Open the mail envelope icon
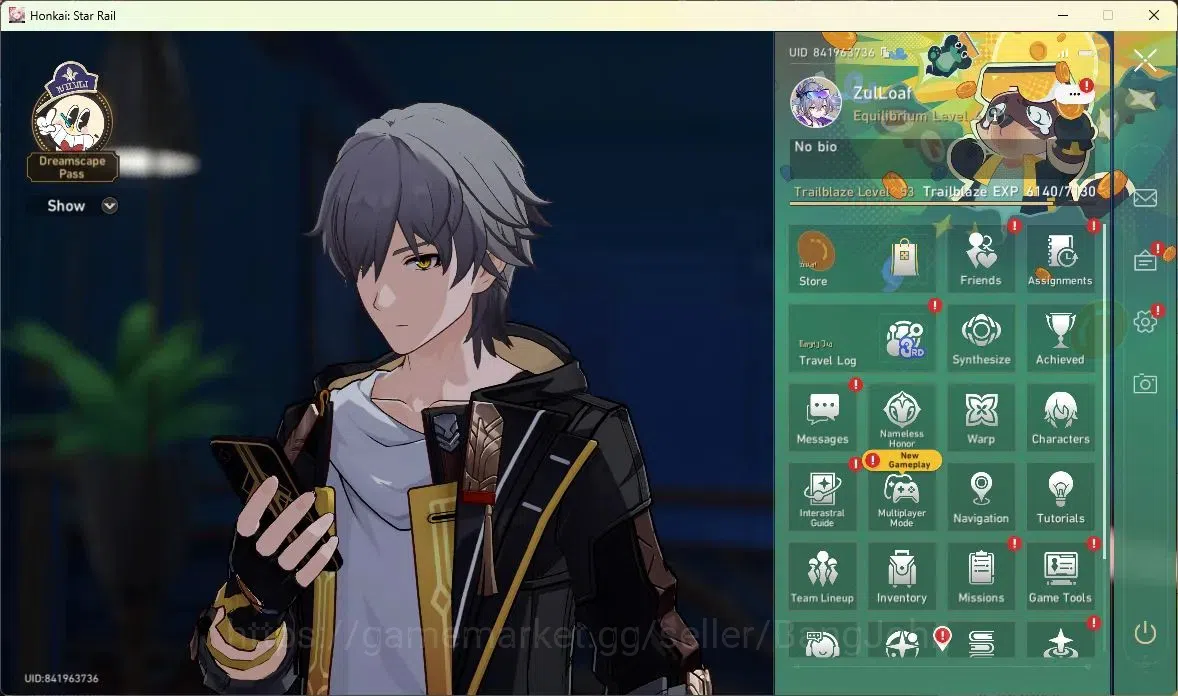The height and width of the screenshot is (696, 1178). (1145, 198)
